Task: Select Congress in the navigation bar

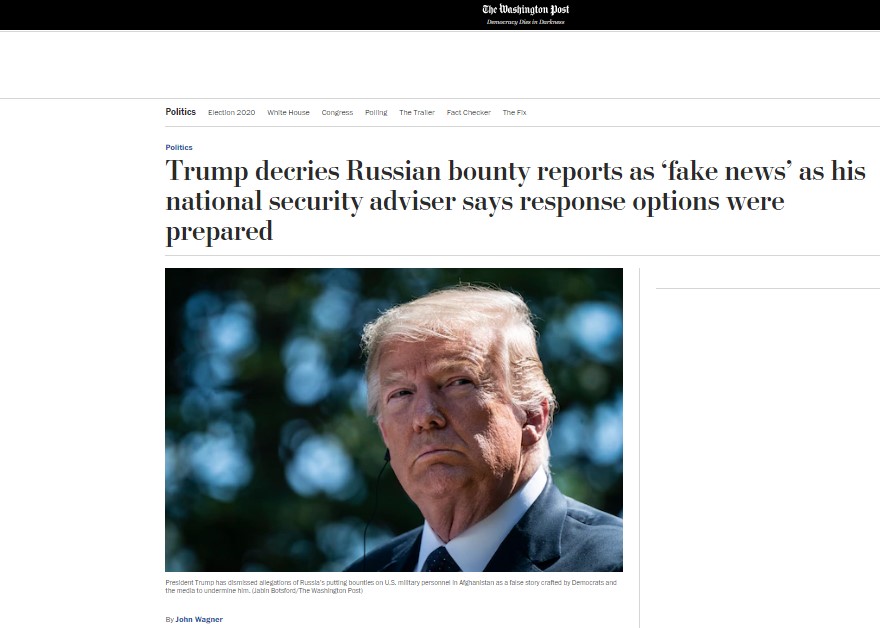Action: click(337, 112)
